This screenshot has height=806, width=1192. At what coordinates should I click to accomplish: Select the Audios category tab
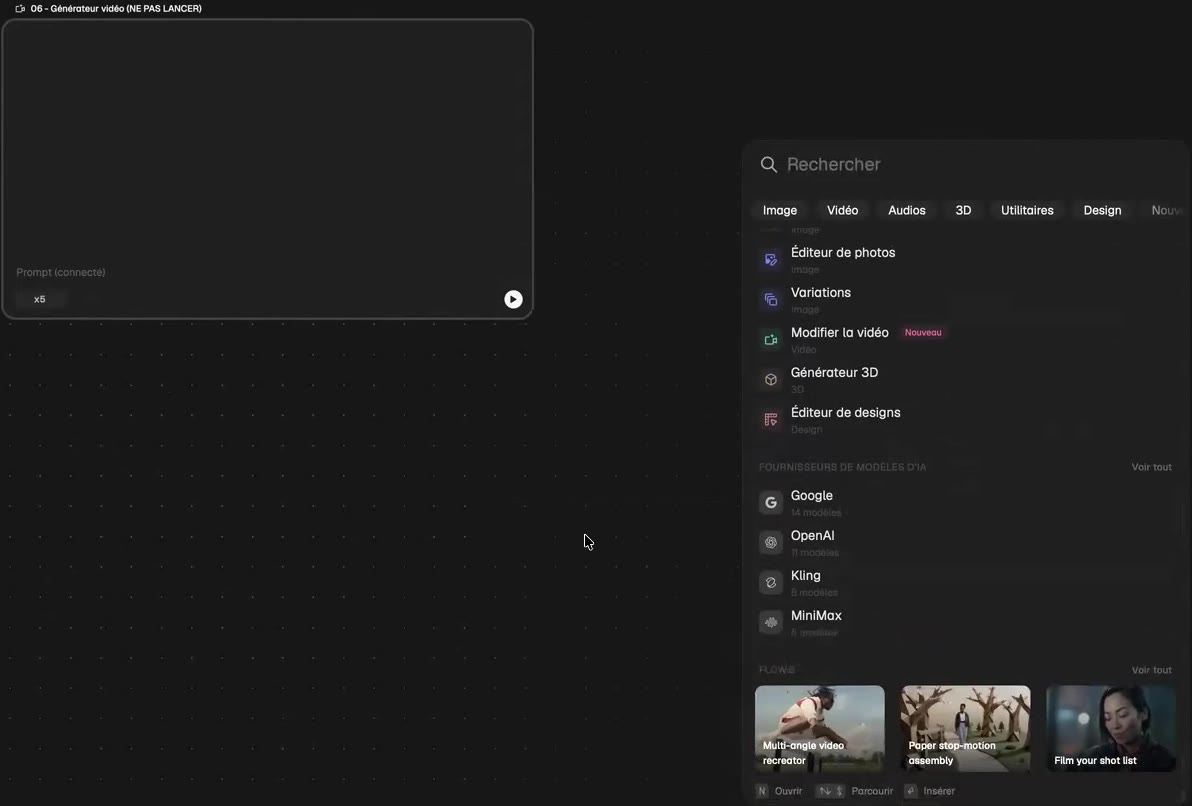907,211
